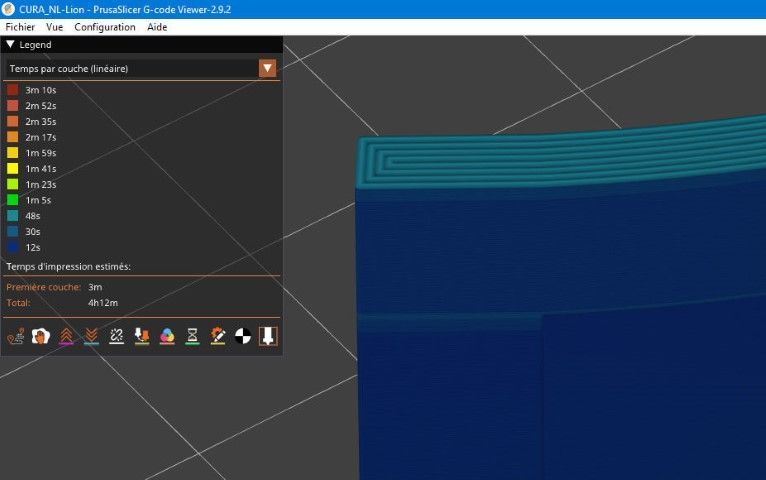Click the '3m 10s' legend label
This screenshot has height=480, width=766.
[x=41, y=90]
